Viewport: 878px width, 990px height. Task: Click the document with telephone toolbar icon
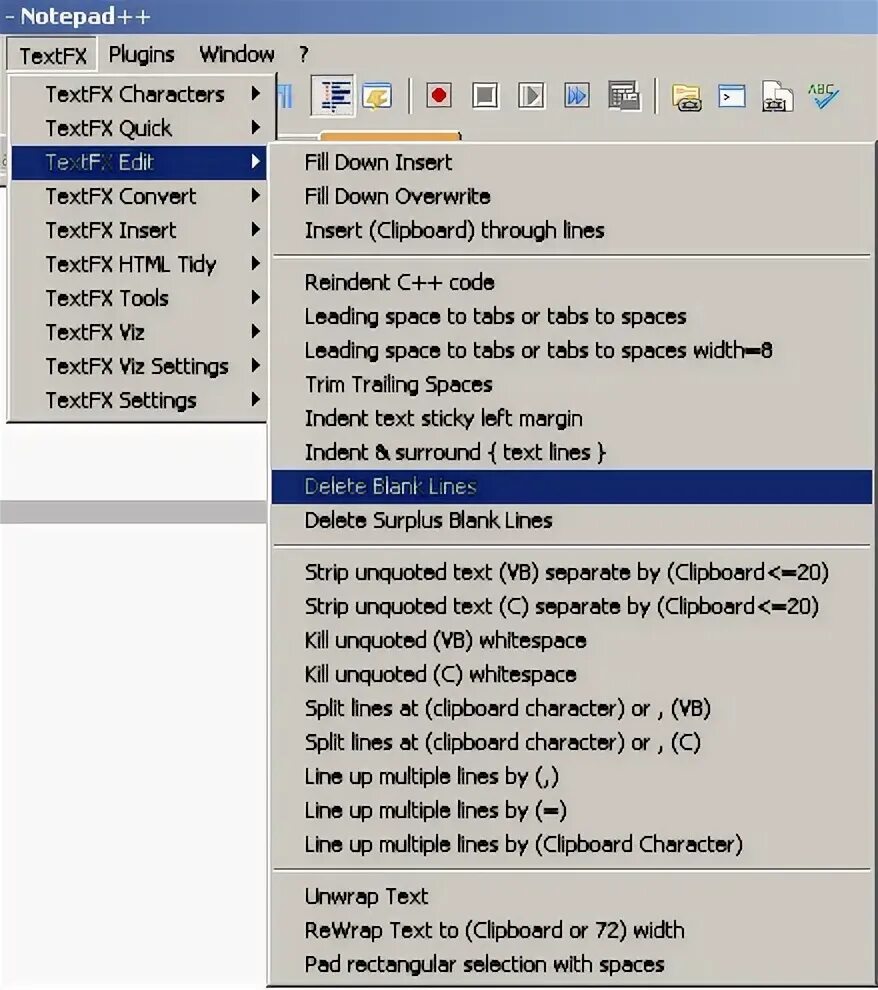click(778, 96)
